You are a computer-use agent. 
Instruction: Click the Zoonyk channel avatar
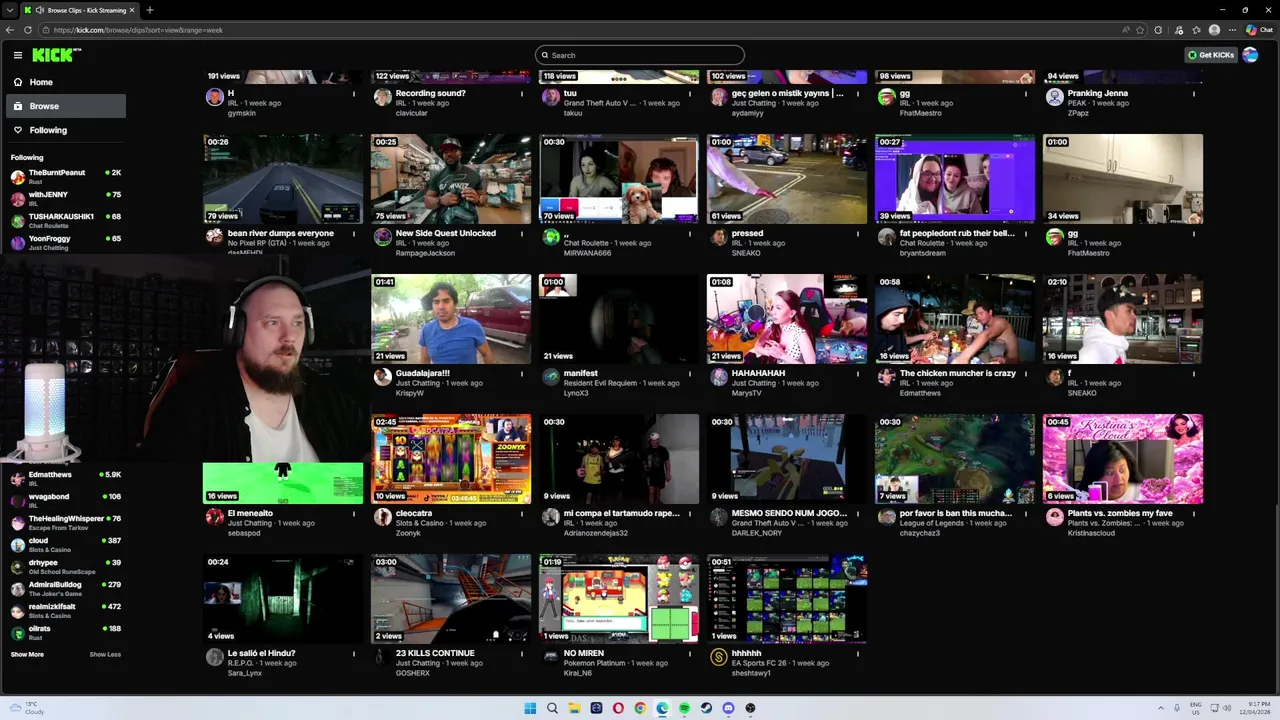(x=382, y=517)
